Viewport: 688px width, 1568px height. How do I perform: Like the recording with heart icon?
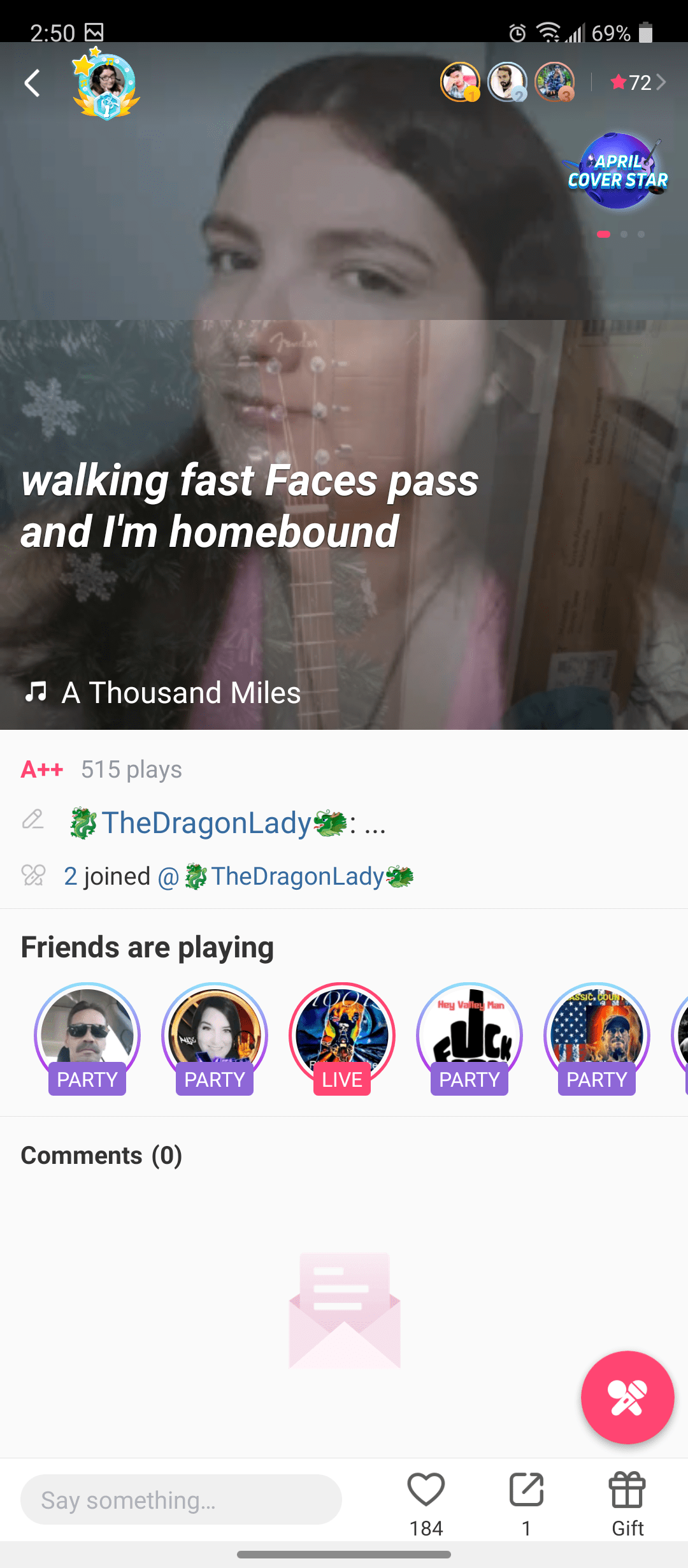pos(426,1490)
